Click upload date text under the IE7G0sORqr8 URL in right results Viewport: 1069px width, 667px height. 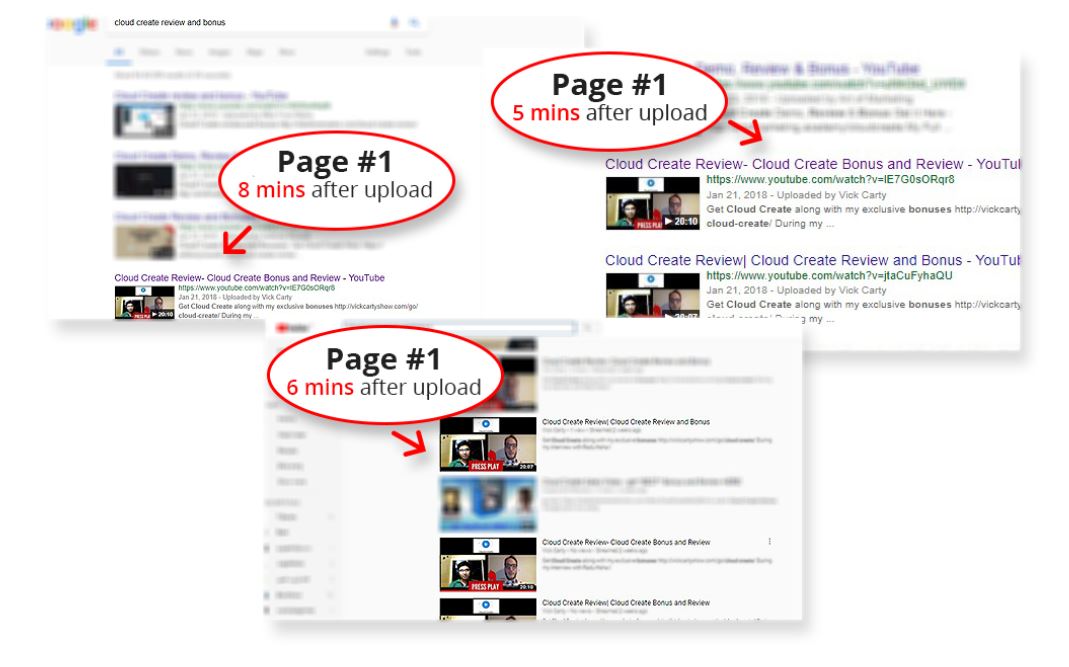coord(796,194)
